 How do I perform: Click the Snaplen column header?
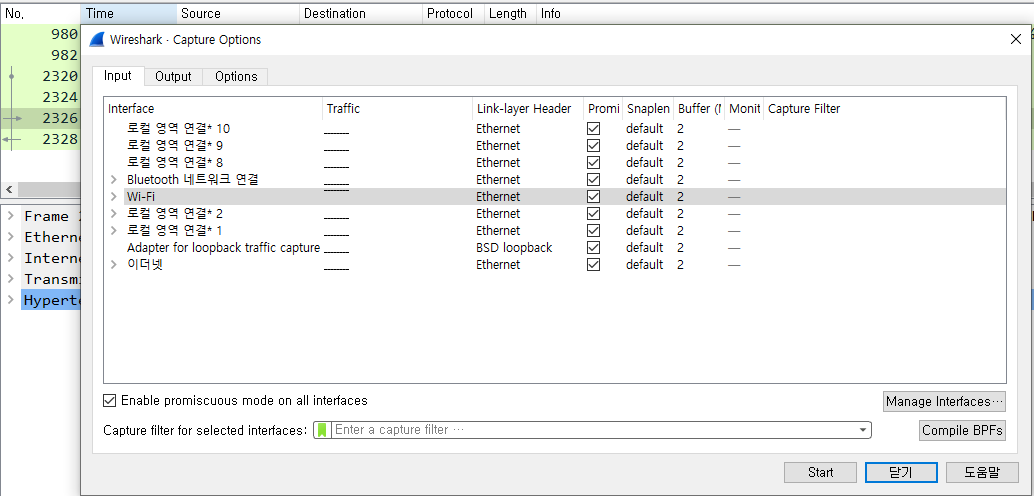[648, 109]
